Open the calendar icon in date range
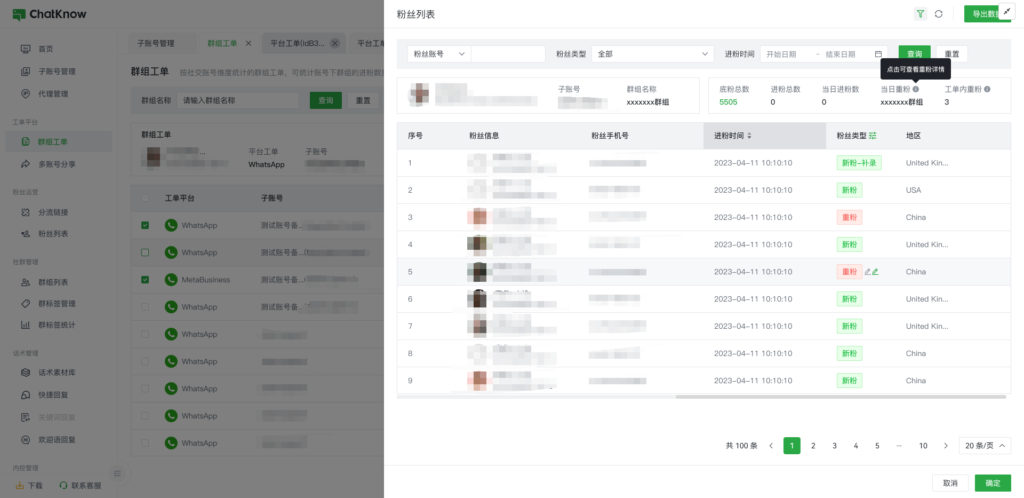Image resolution: width=1024 pixels, height=498 pixels. click(x=878, y=54)
